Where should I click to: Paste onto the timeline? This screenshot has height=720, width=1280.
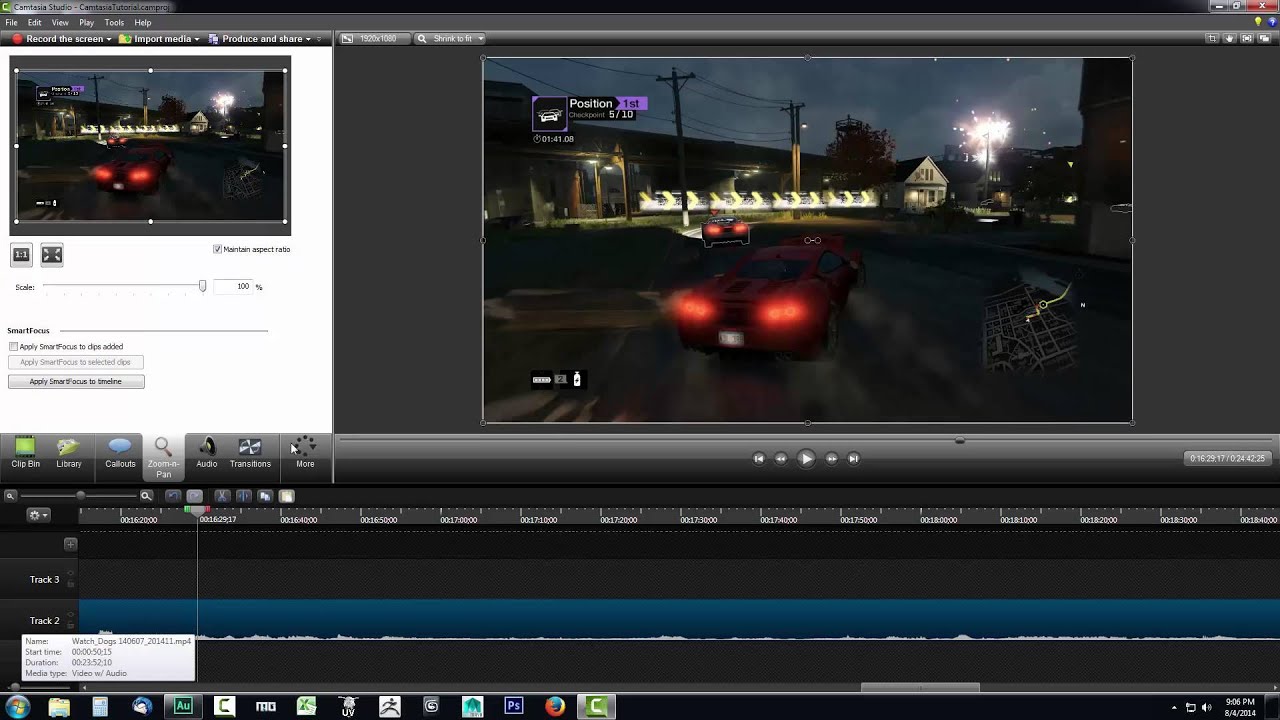click(286, 496)
